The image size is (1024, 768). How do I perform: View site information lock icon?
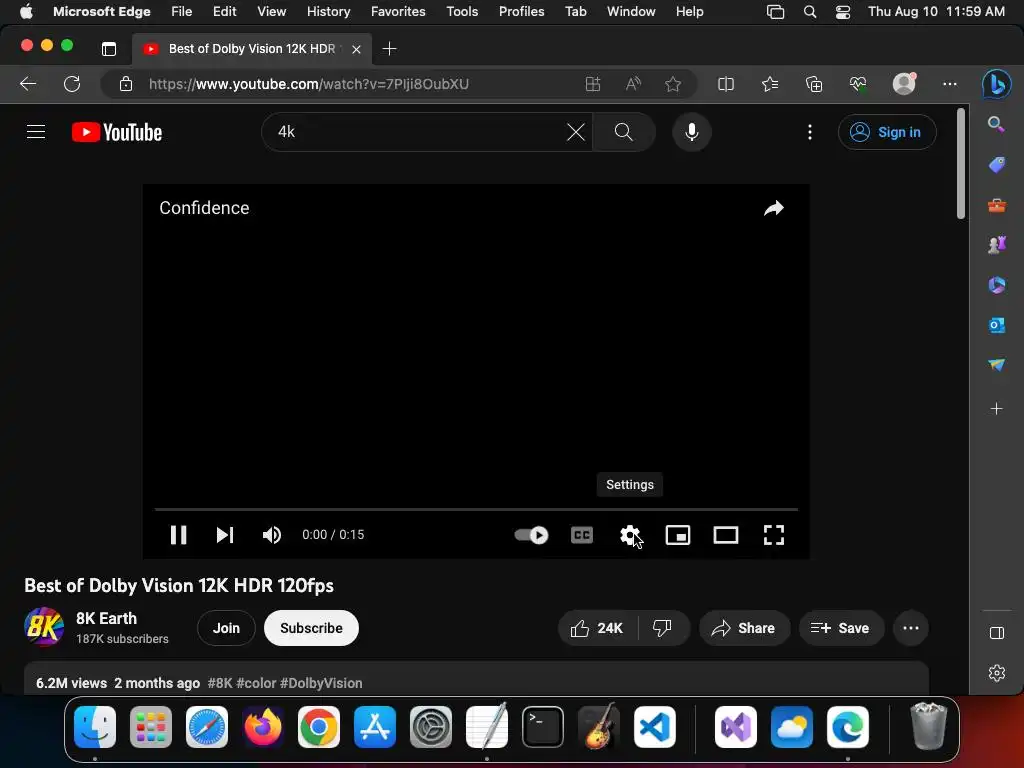pyautogui.click(x=125, y=84)
